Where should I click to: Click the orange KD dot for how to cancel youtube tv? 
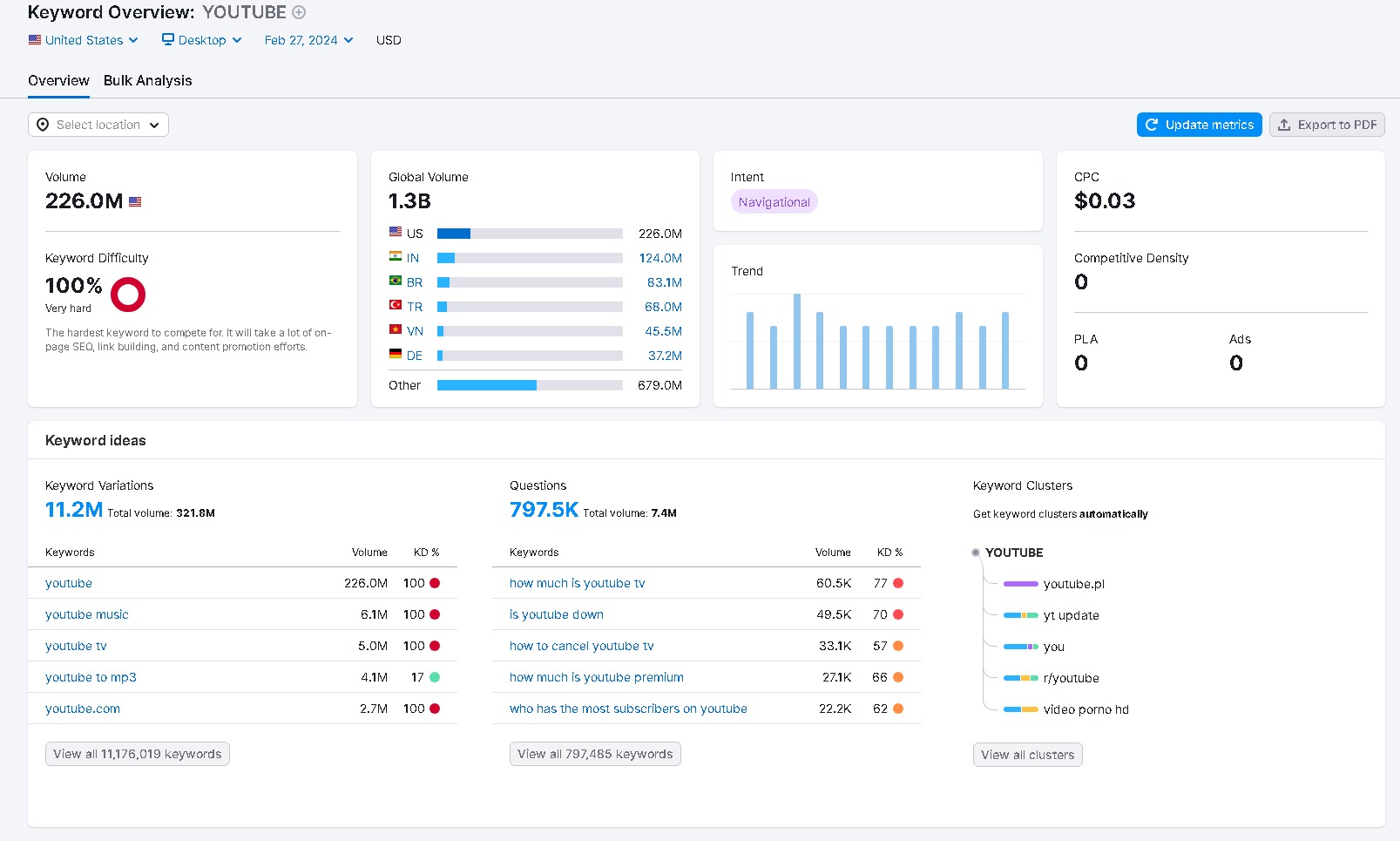coord(898,646)
